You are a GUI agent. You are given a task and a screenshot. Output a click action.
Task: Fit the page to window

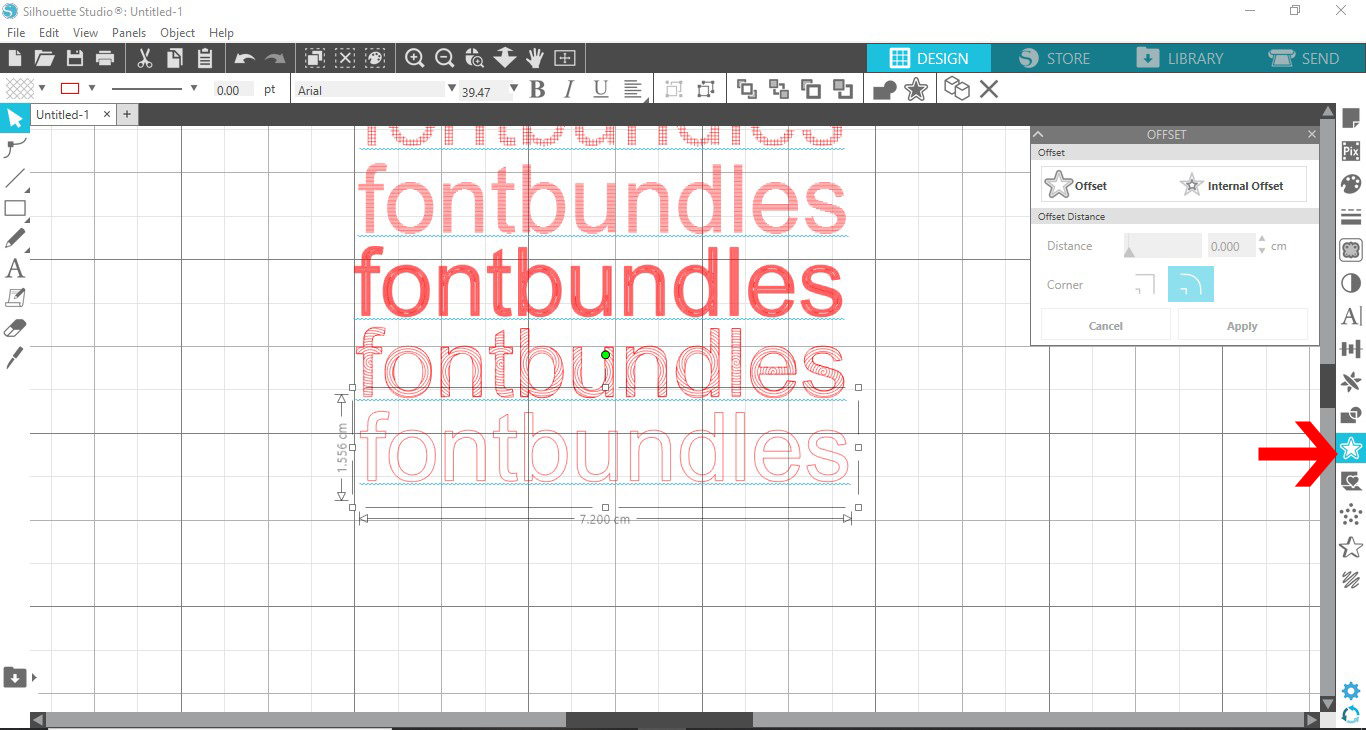(x=565, y=58)
